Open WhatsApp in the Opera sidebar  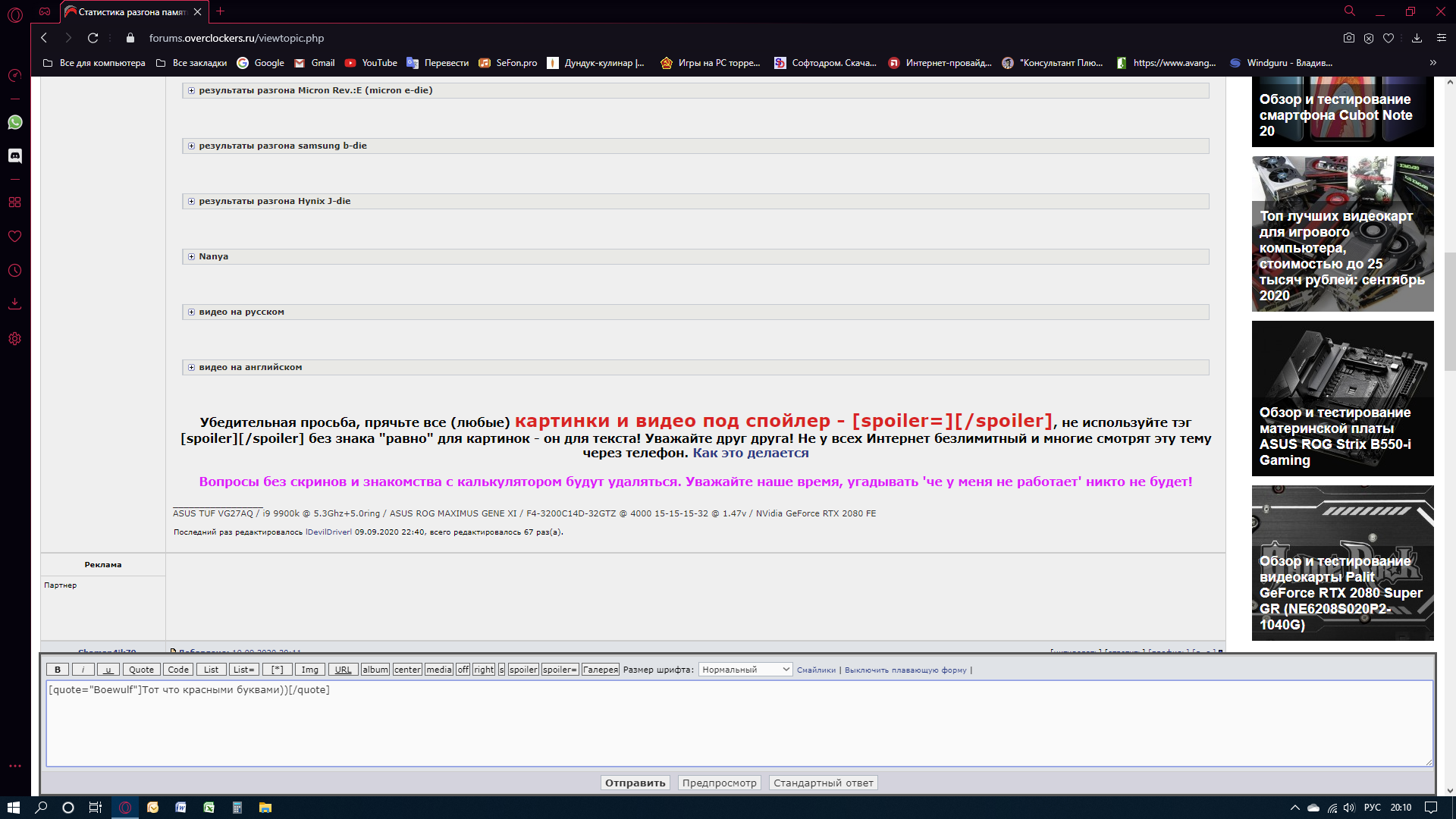point(15,122)
